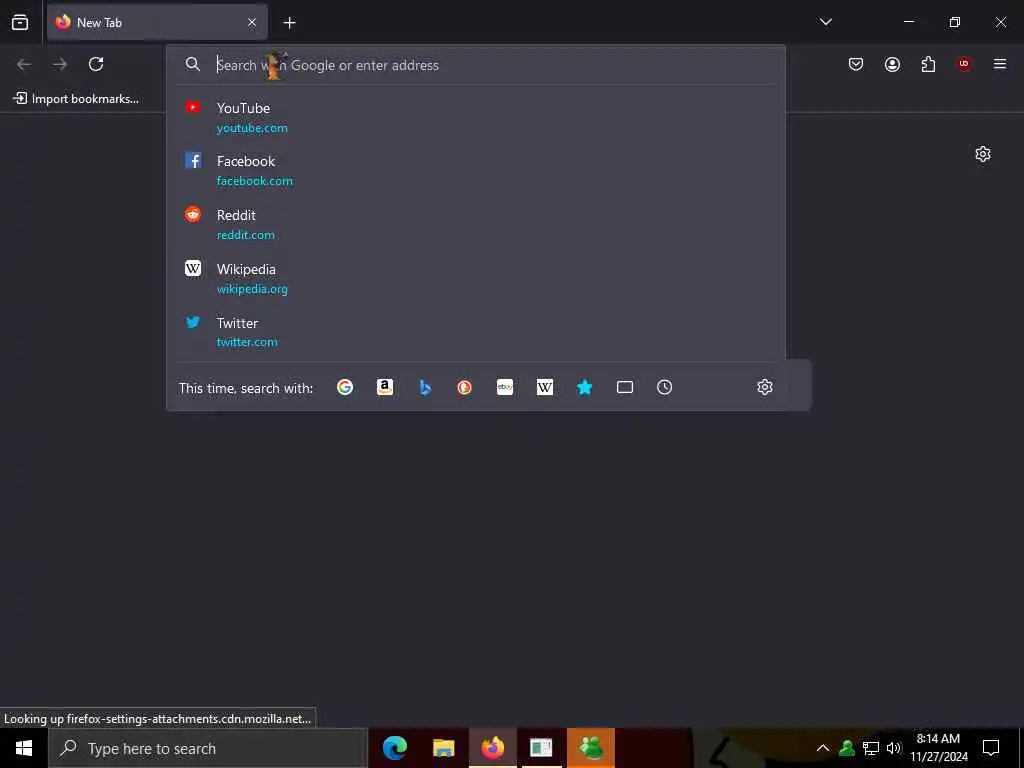This screenshot has width=1024, height=768.
Task: Search open tabs using the tab icon
Action: tap(625, 387)
